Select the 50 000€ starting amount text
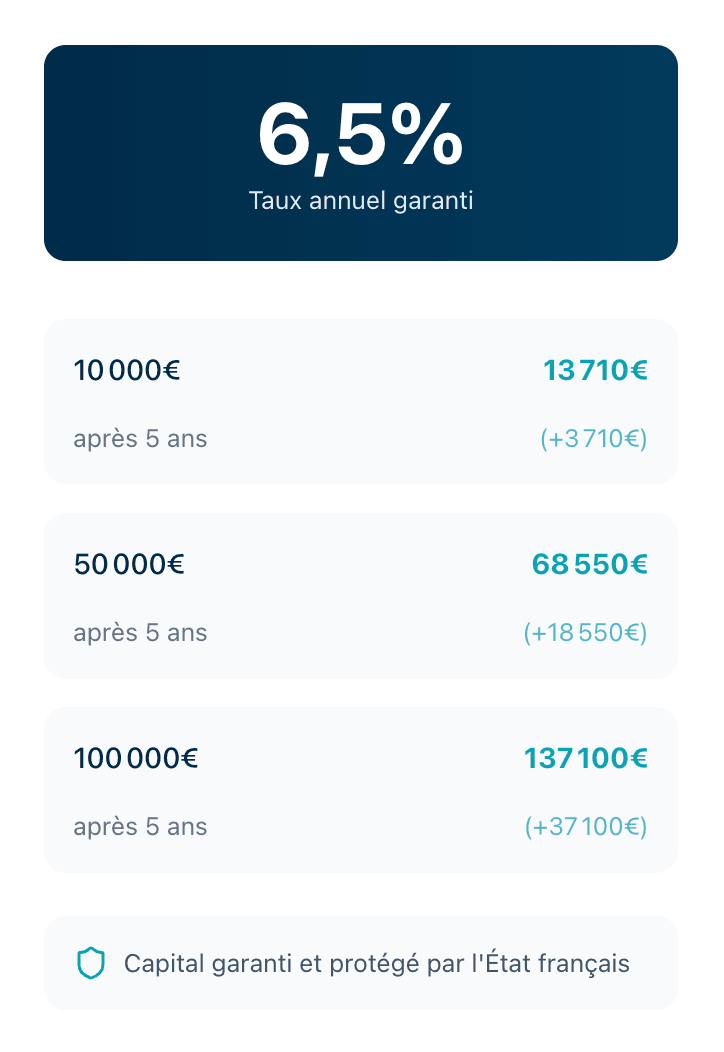 (129, 565)
